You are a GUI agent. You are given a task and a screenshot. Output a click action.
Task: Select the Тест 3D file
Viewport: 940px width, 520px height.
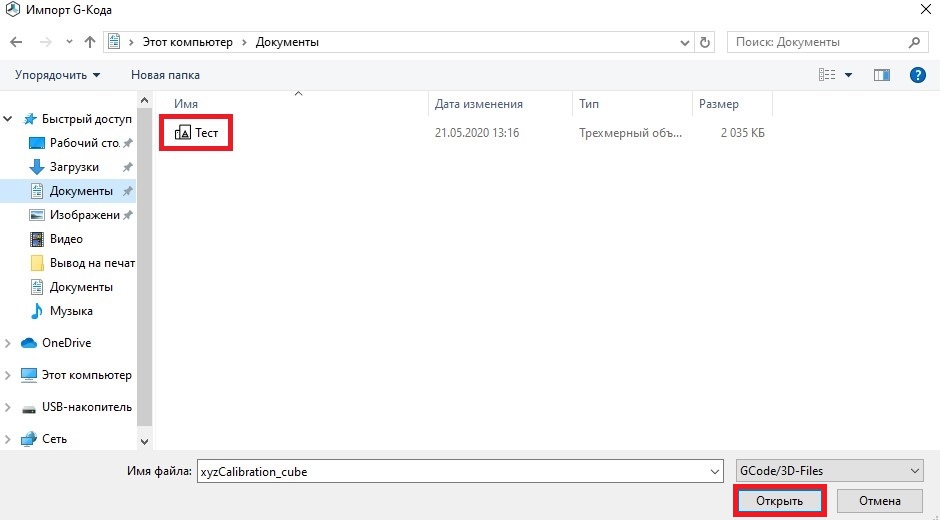(x=197, y=133)
